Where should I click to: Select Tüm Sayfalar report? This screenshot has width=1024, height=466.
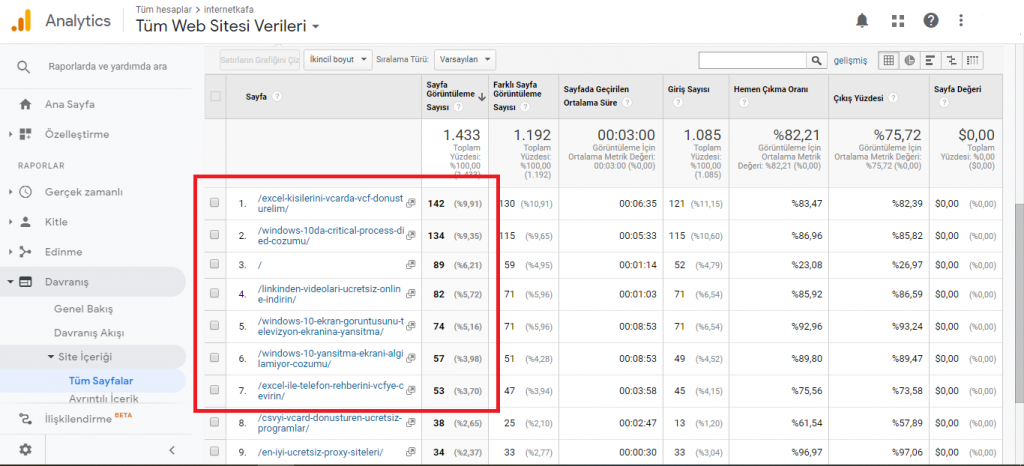[101, 381]
